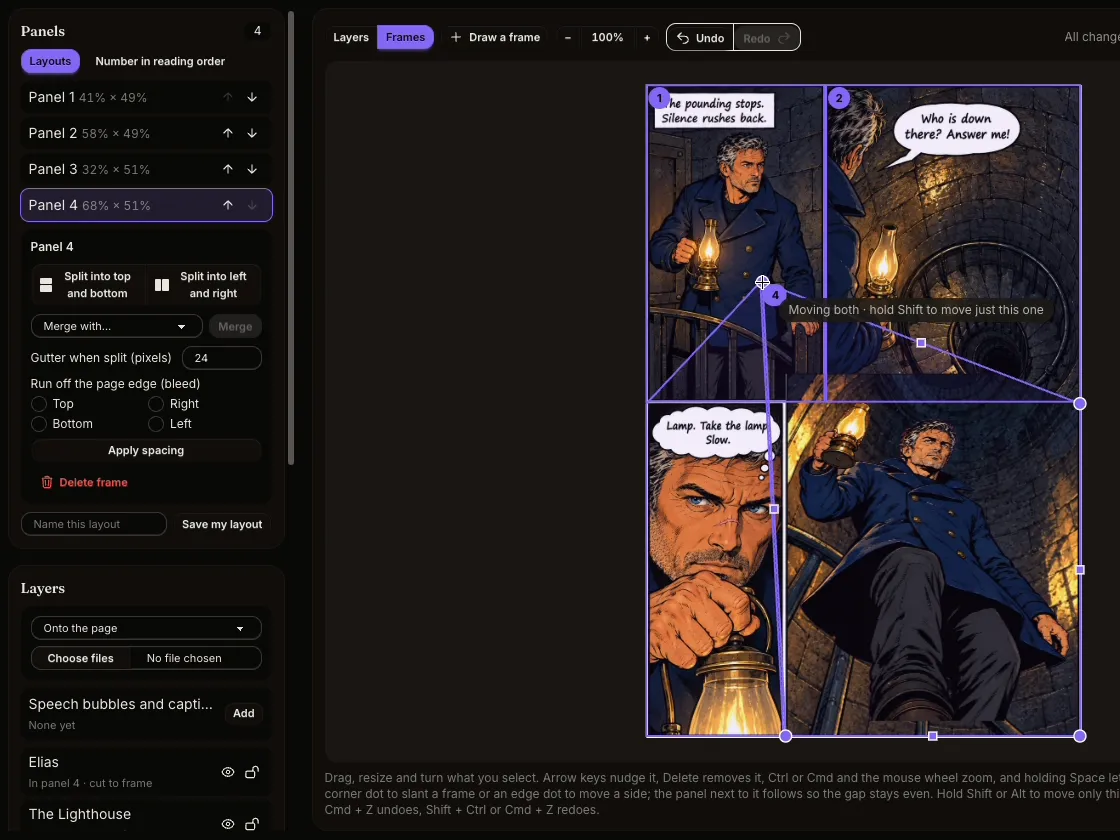Enable Left bleed option
This screenshot has height=840, width=1120.
pos(156,424)
